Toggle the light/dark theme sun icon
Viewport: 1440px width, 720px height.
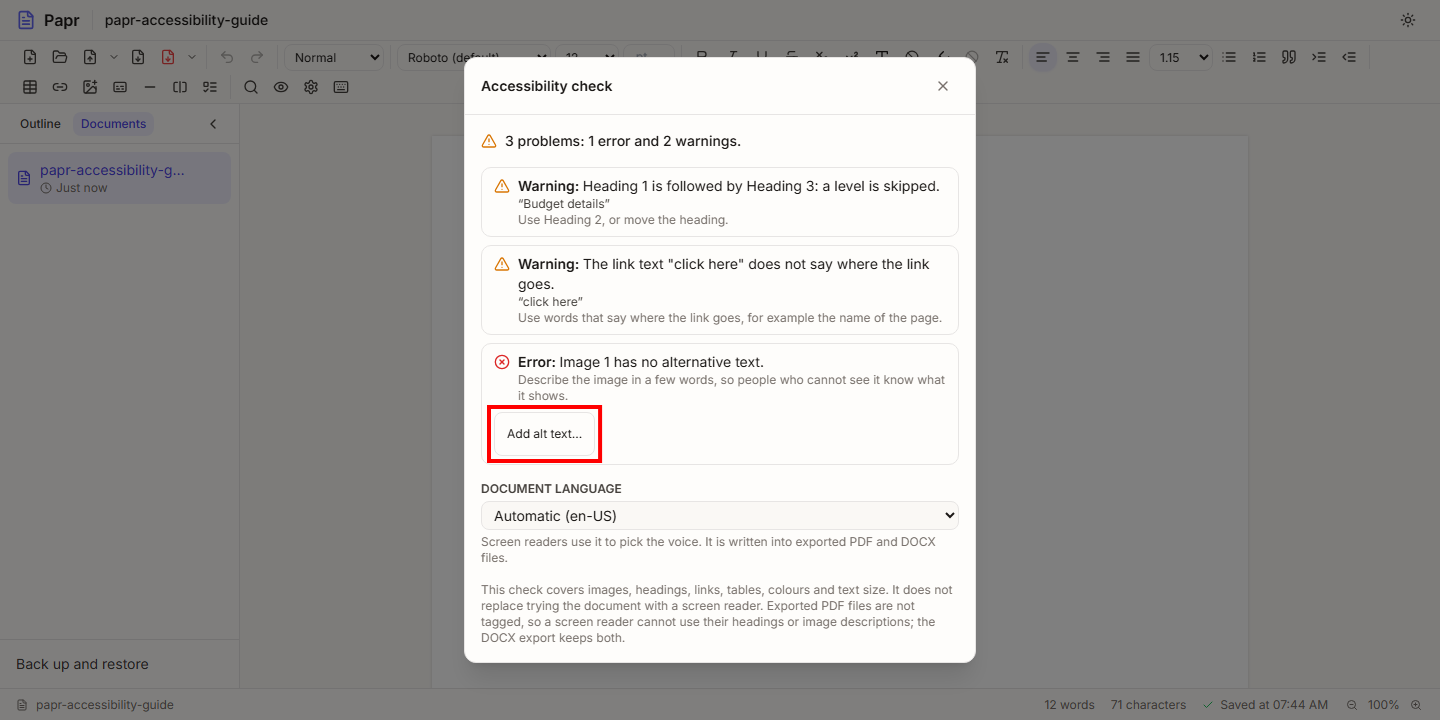(1408, 20)
